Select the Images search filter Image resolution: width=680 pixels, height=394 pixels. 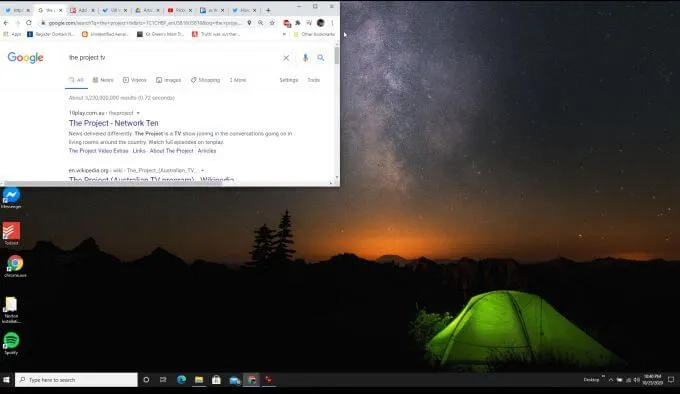pyautogui.click(x=169, y=80)
